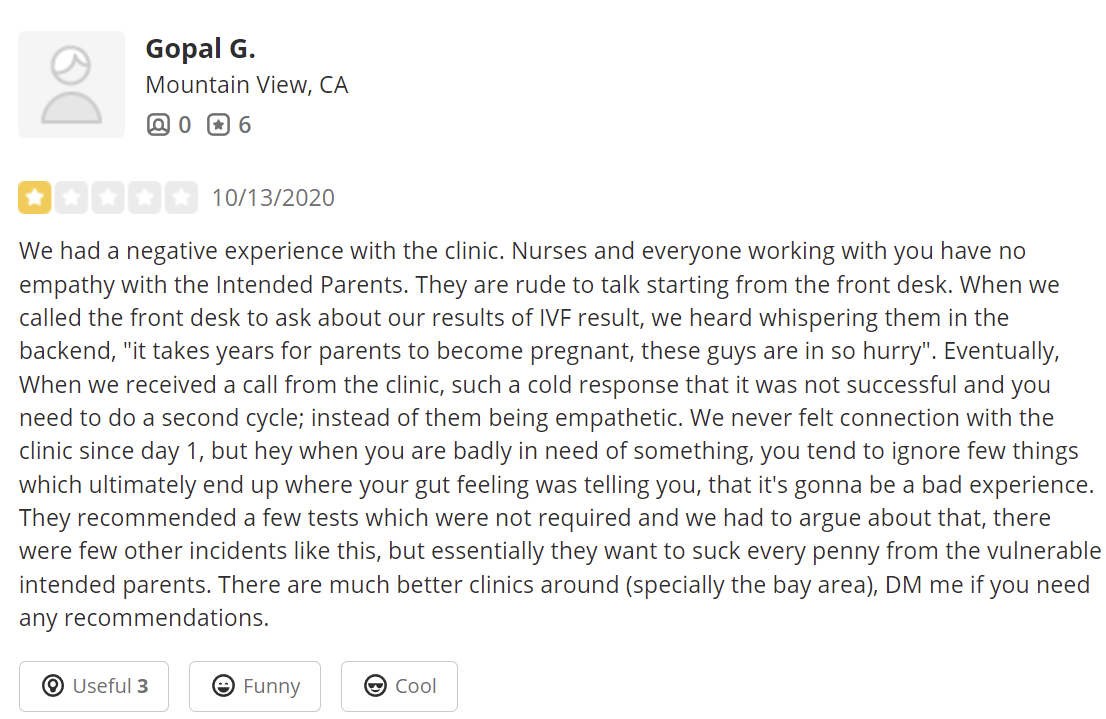Screen dimensions: 1106x719
Task: Select the second rating star
Action: 71,197
